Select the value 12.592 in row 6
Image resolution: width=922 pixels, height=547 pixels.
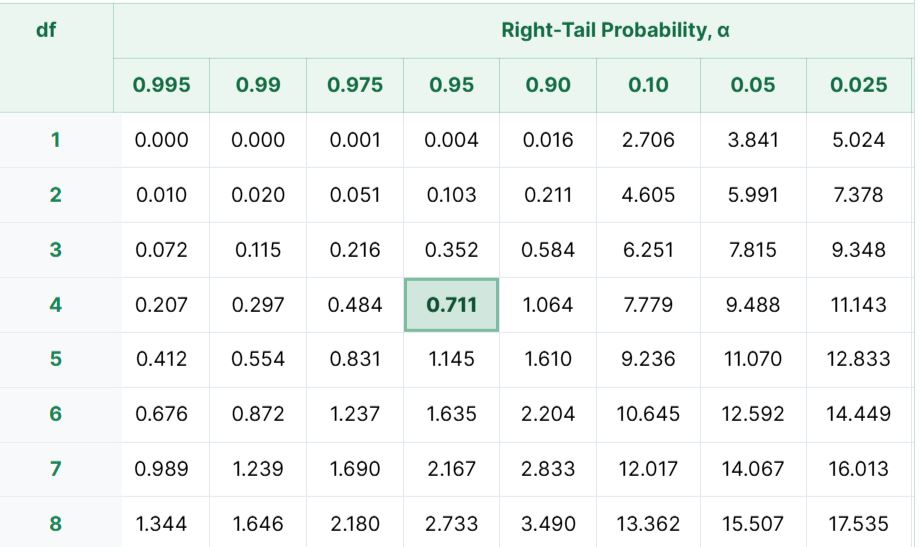[x=753, y=414]
